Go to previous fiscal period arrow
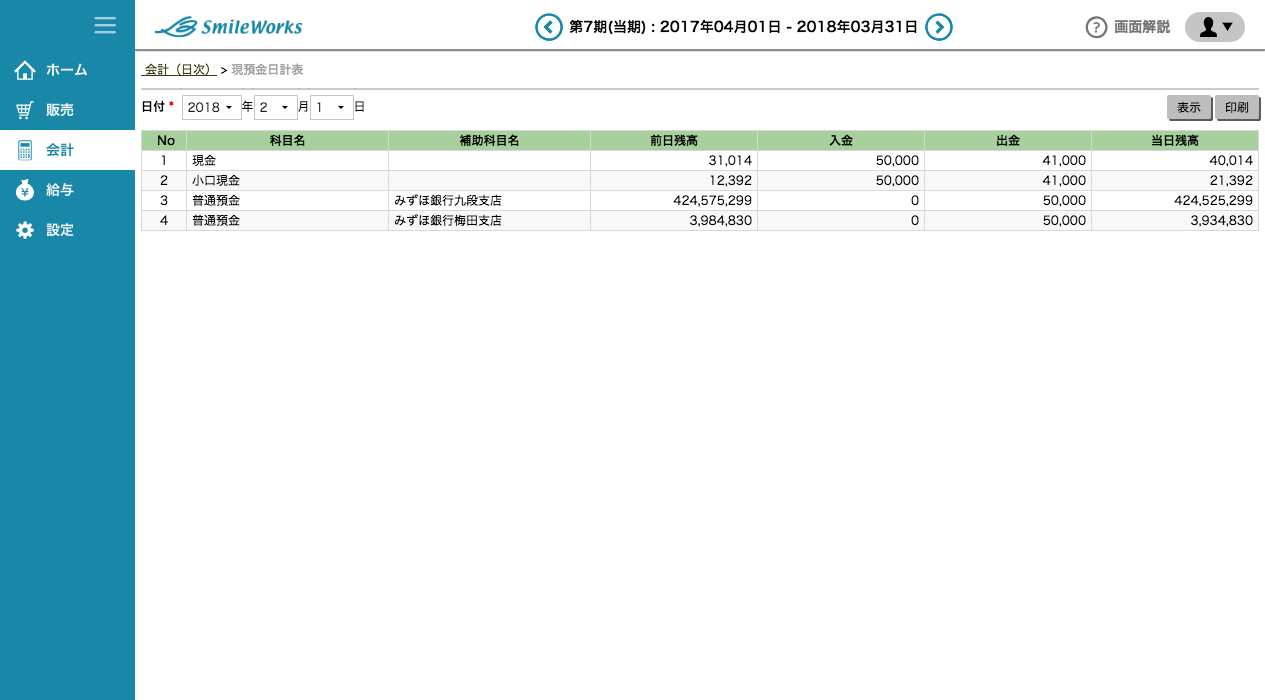This screenshot has height=700, width=1265. [x=549, y=27]
